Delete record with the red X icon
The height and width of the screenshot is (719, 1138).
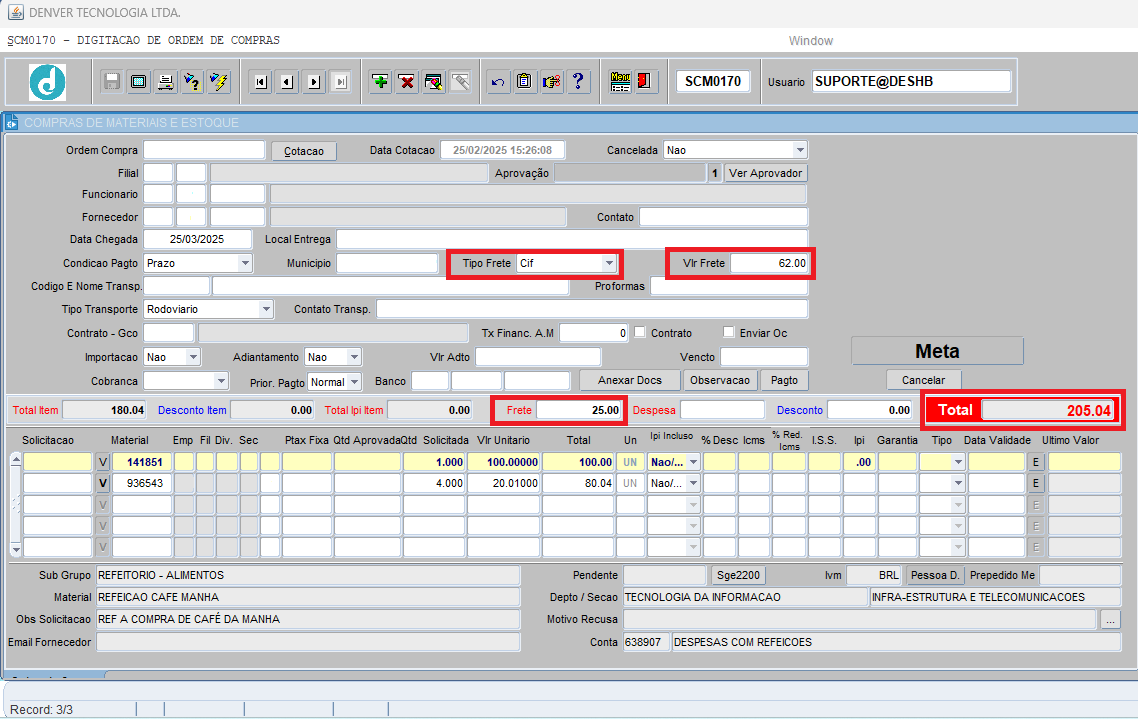click(407, 81)
